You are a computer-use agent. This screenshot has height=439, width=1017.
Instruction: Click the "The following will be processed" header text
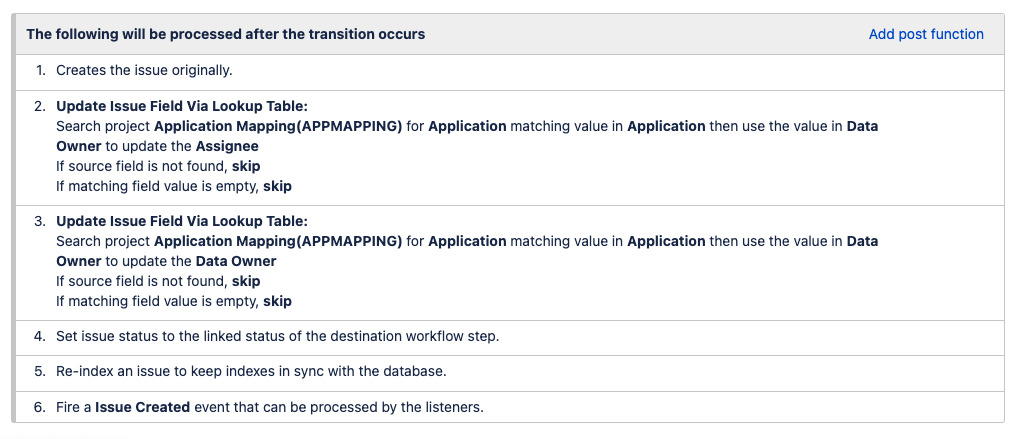point(225,34)
